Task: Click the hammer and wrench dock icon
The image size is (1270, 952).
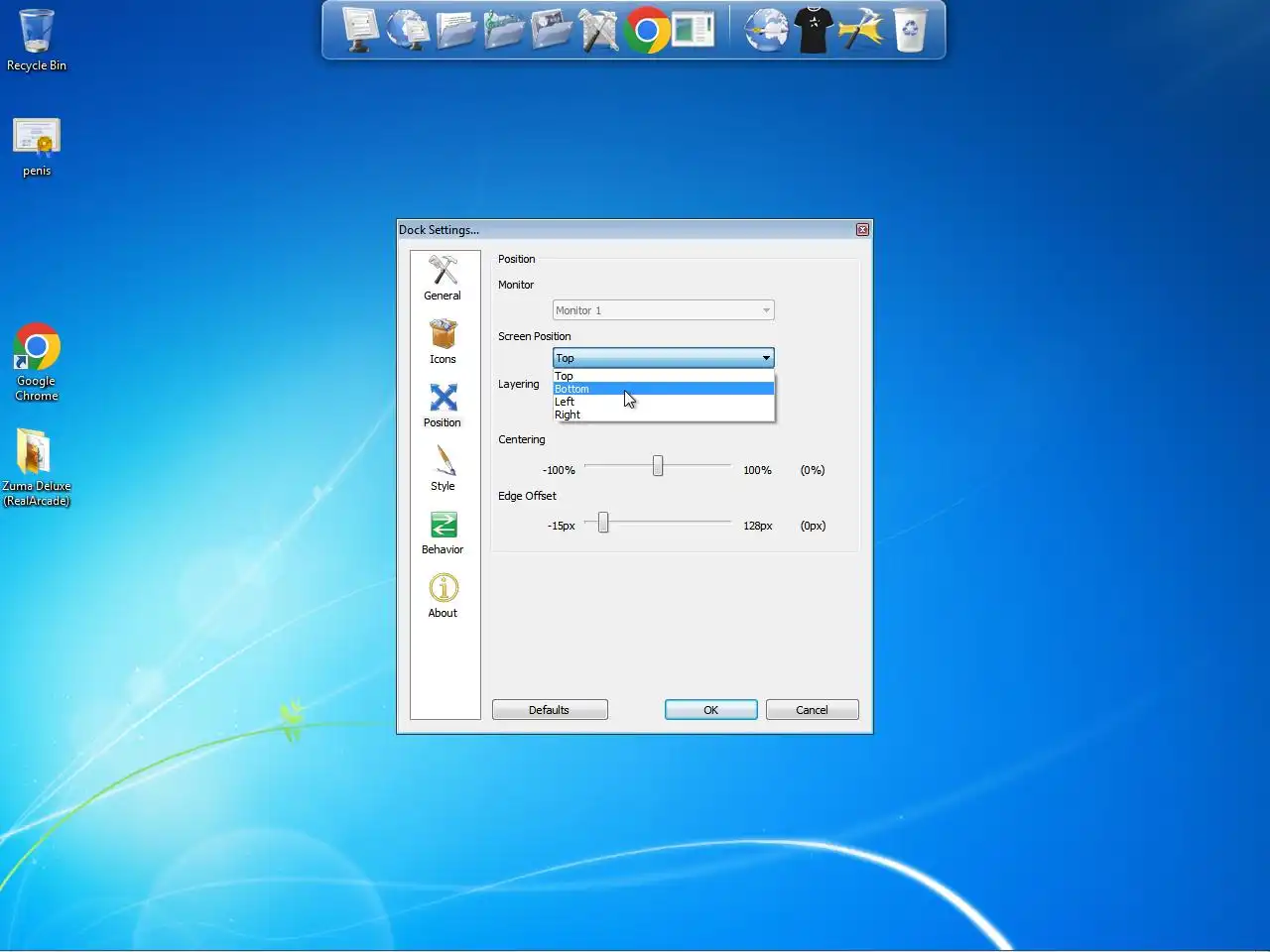Action: coord(598,30)
